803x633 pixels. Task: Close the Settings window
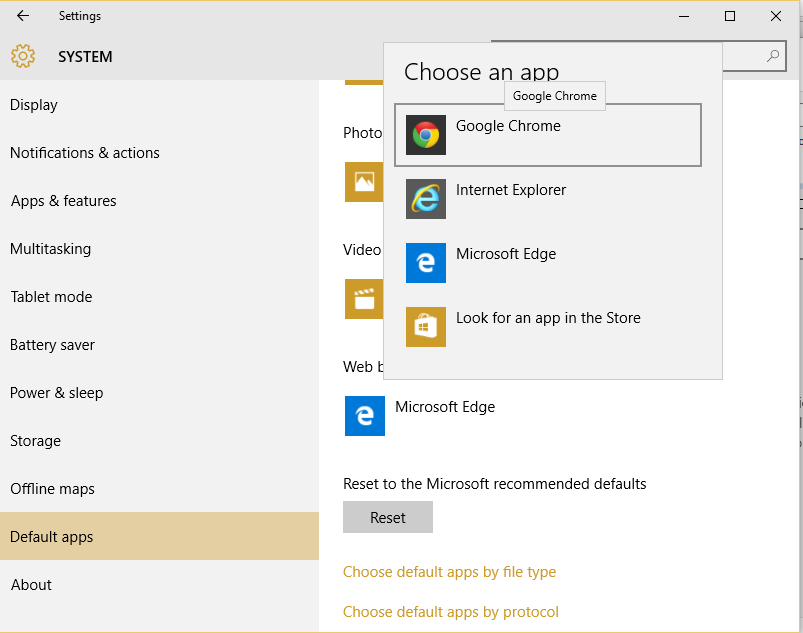[x=776, y=16]
